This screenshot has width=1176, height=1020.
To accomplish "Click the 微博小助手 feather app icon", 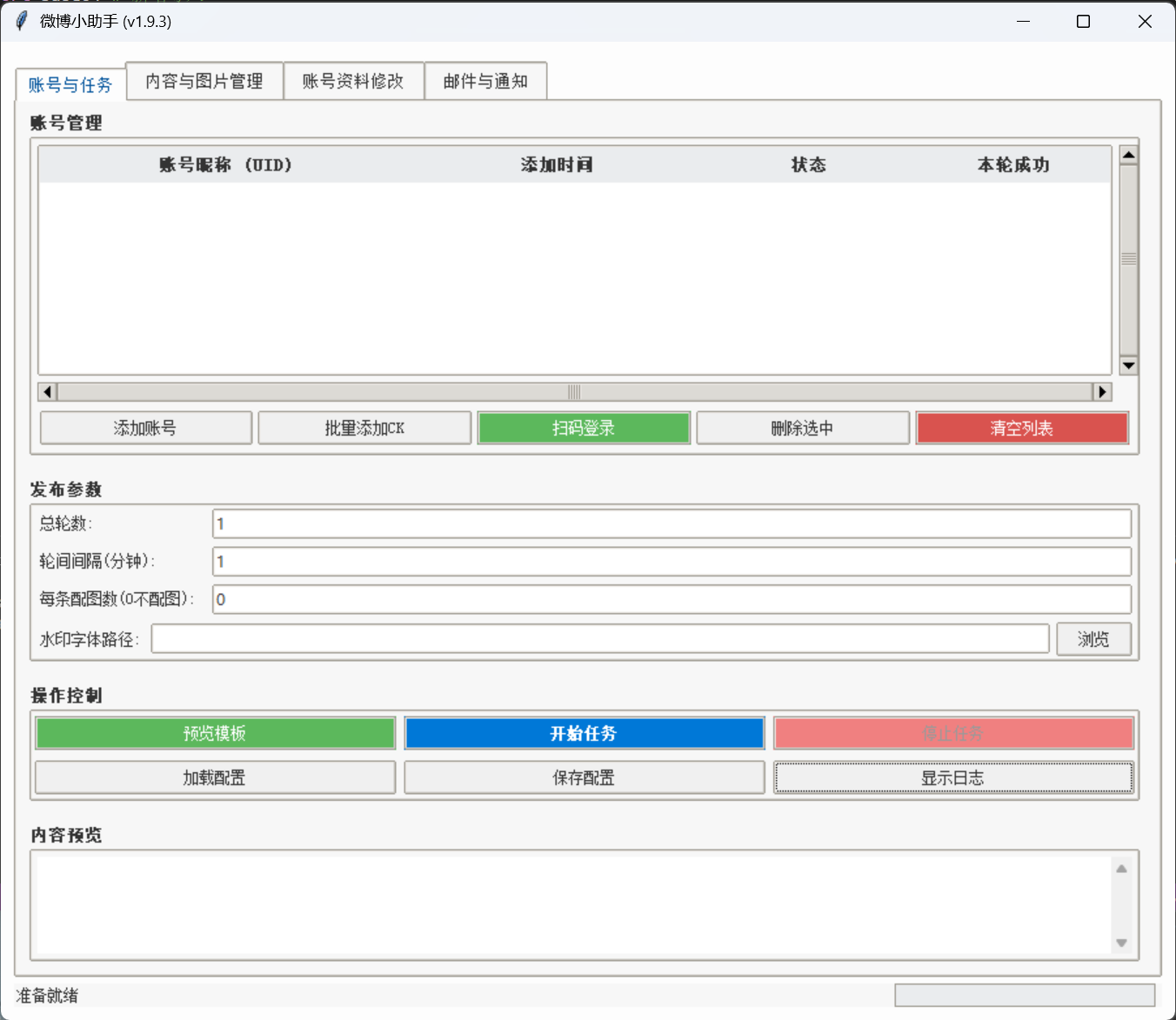I will click(22, 21).
